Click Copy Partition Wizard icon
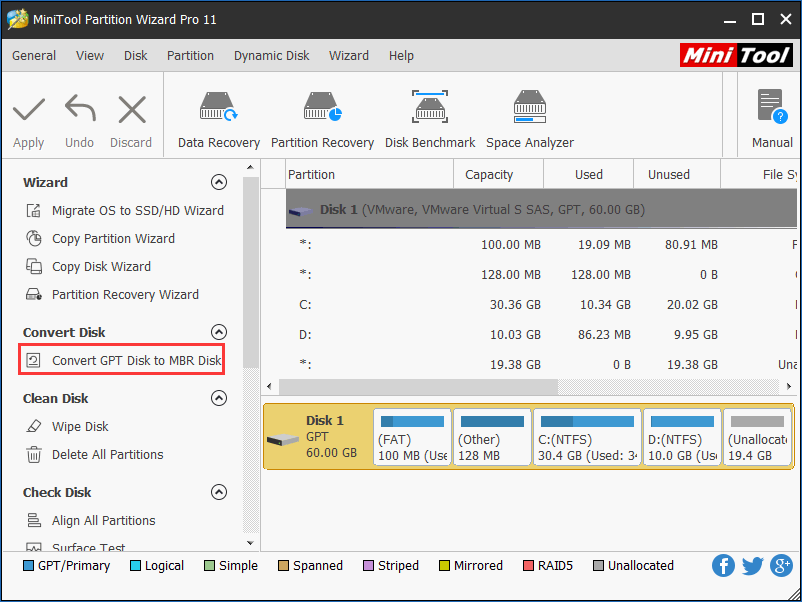 point(34,238)
